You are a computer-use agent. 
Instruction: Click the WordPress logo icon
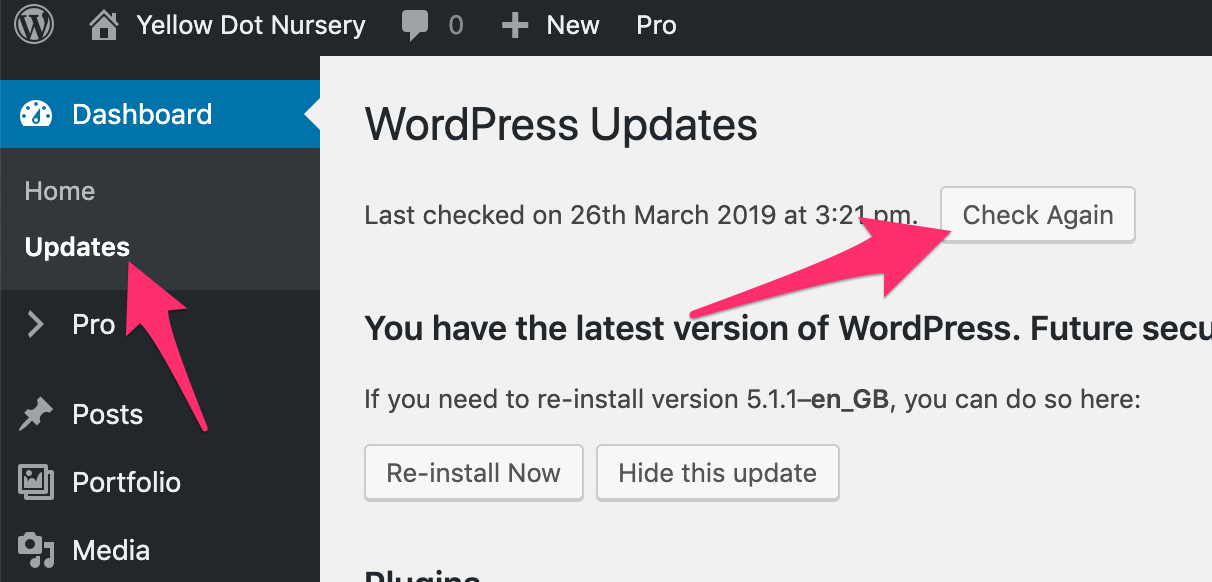click(x=35, y=25)
